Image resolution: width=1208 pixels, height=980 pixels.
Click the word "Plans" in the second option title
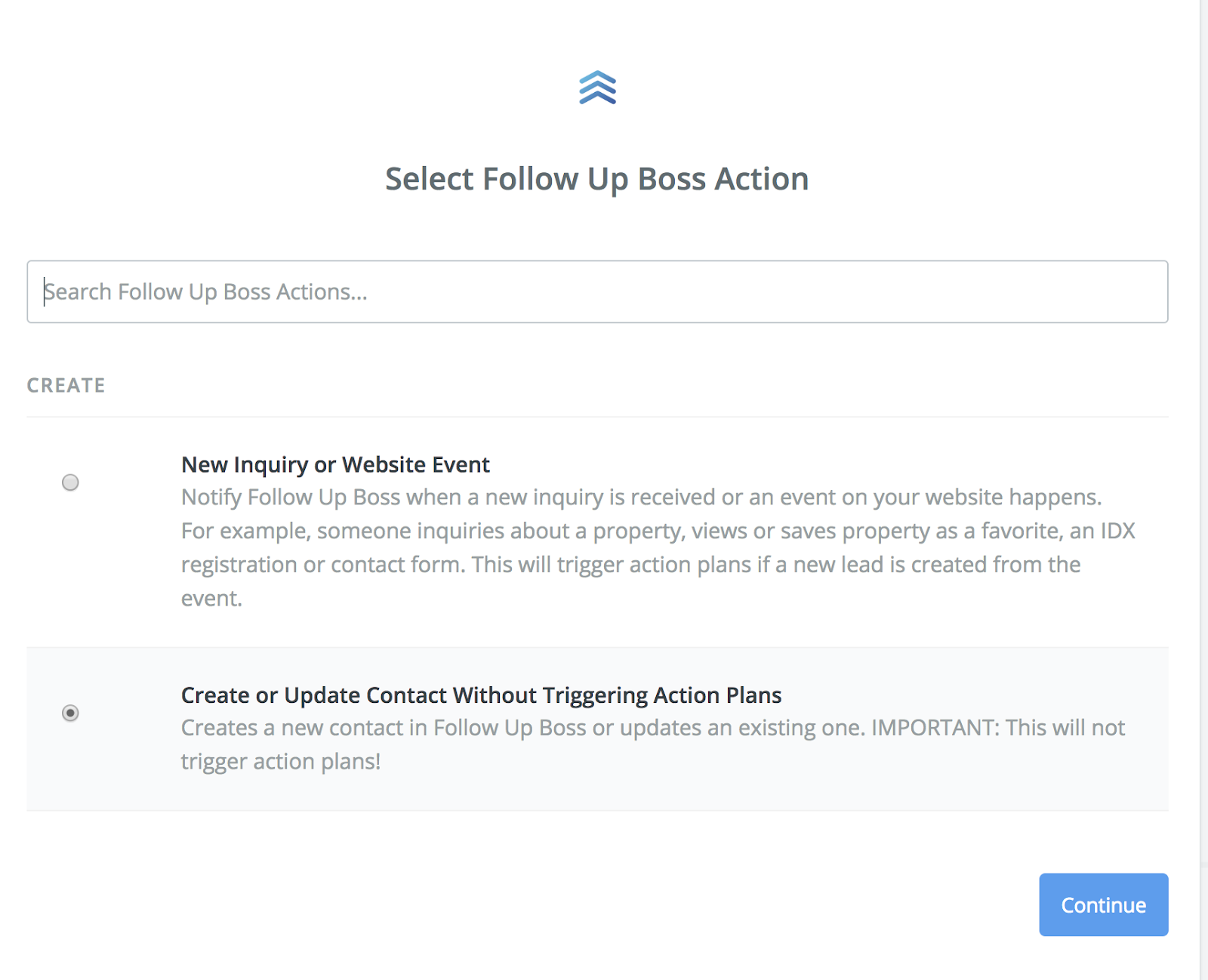pos(753,695)
